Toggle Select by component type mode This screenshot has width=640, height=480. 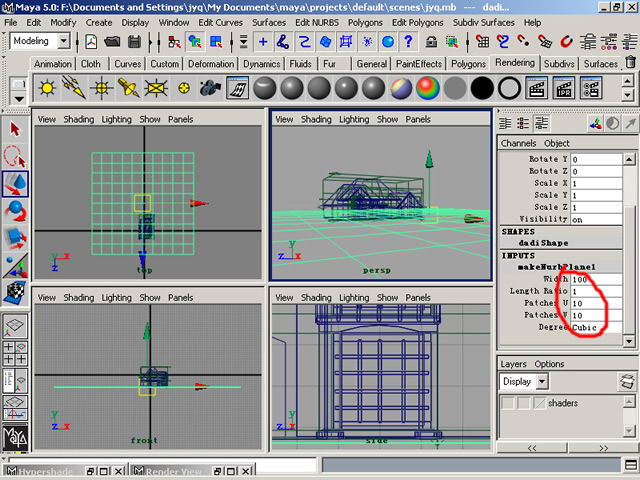coord(216,42)
